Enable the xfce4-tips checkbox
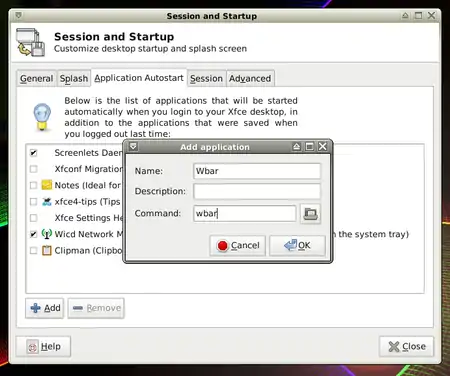 click(33, 201)
